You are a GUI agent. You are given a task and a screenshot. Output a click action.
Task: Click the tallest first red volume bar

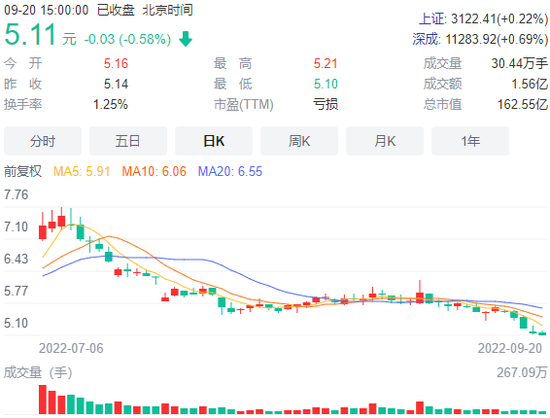click(x=43, y=399)
